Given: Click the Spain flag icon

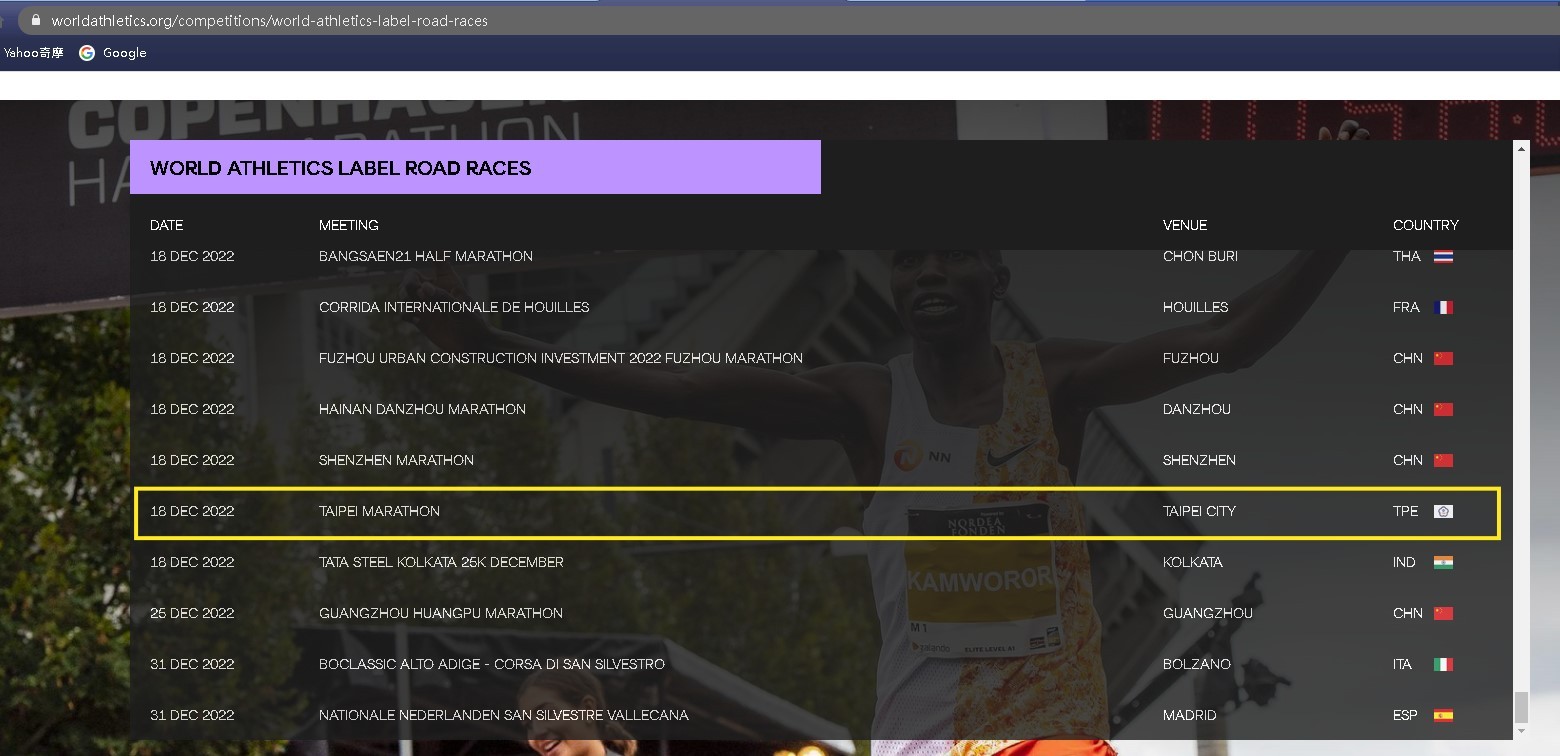Looking at the screenshot, I should click(x=1443, y=715).
